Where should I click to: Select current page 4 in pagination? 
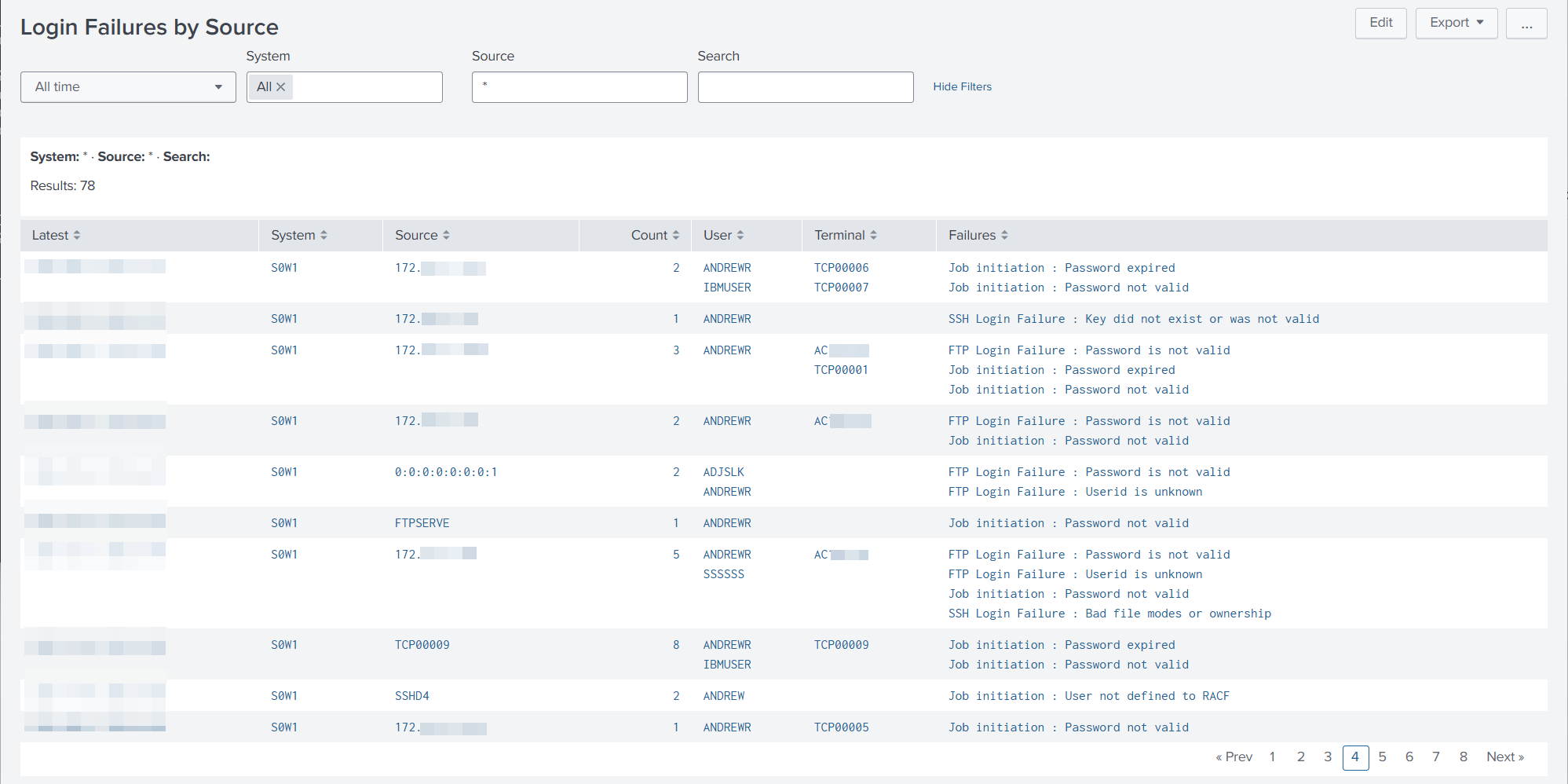click(x=1355, y=757)
